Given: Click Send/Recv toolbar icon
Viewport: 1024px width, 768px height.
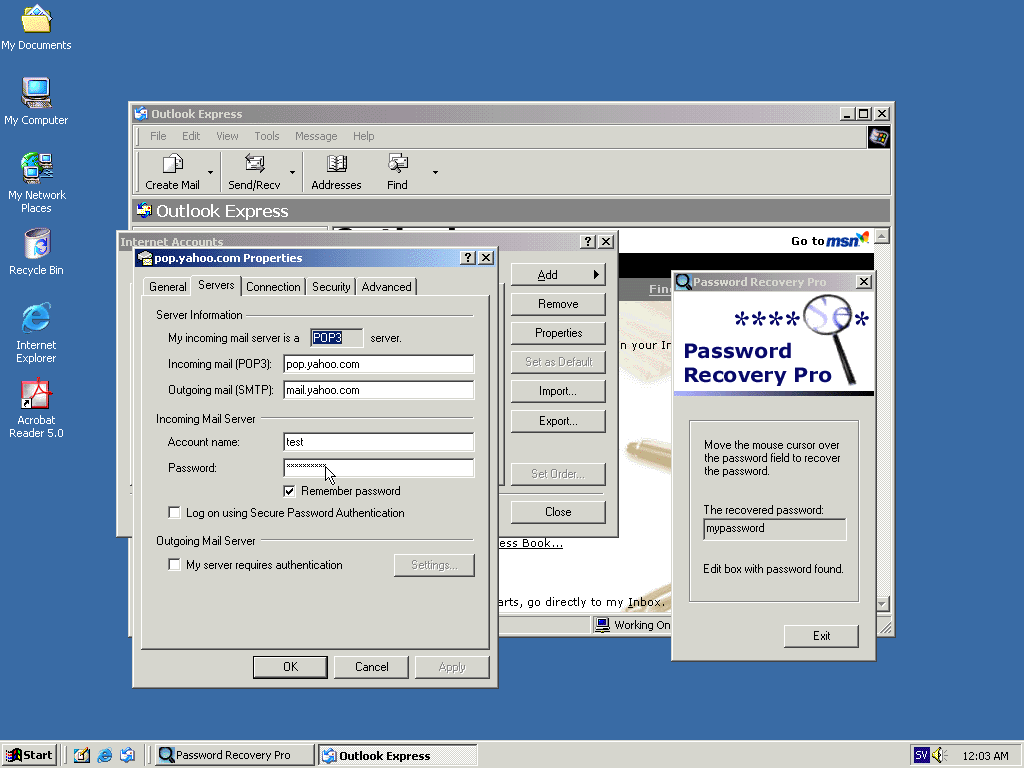Looking at the screenshot, I should 254,172.
